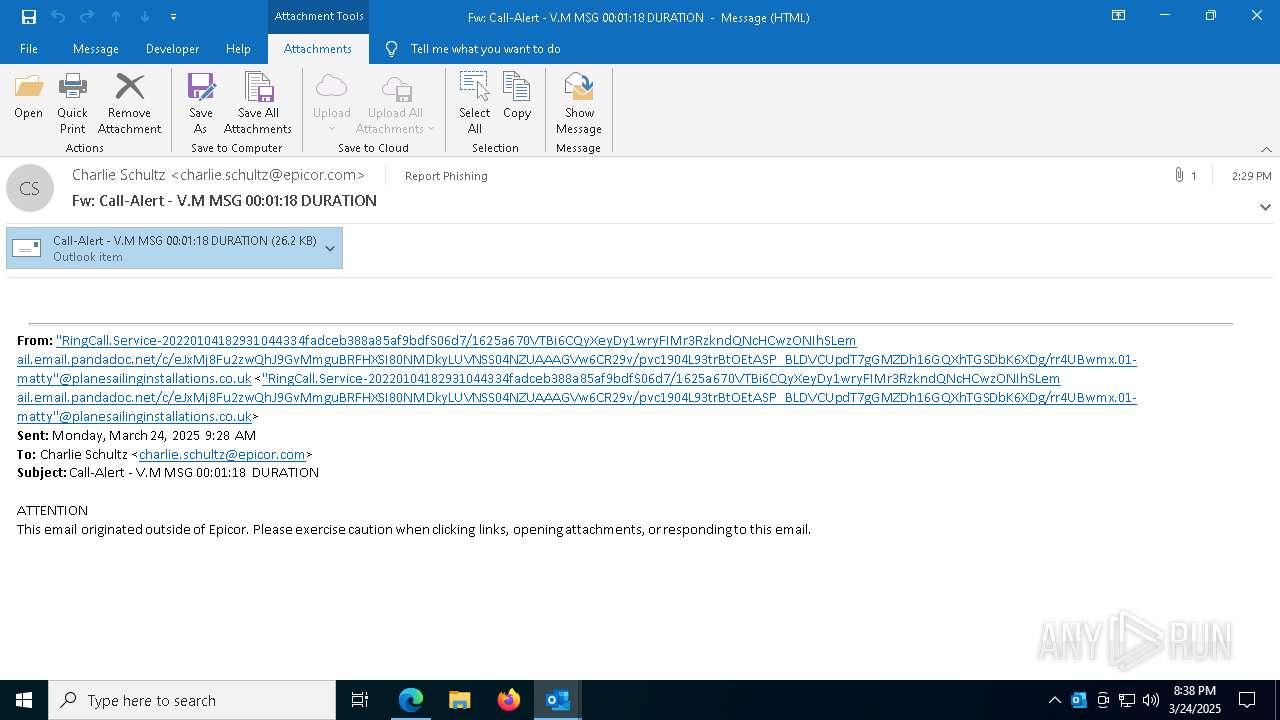Screen dimensions: 1280x720
Task: Open Task View on the taskbar
Action: pyautogui.click(x=360, y=700)
